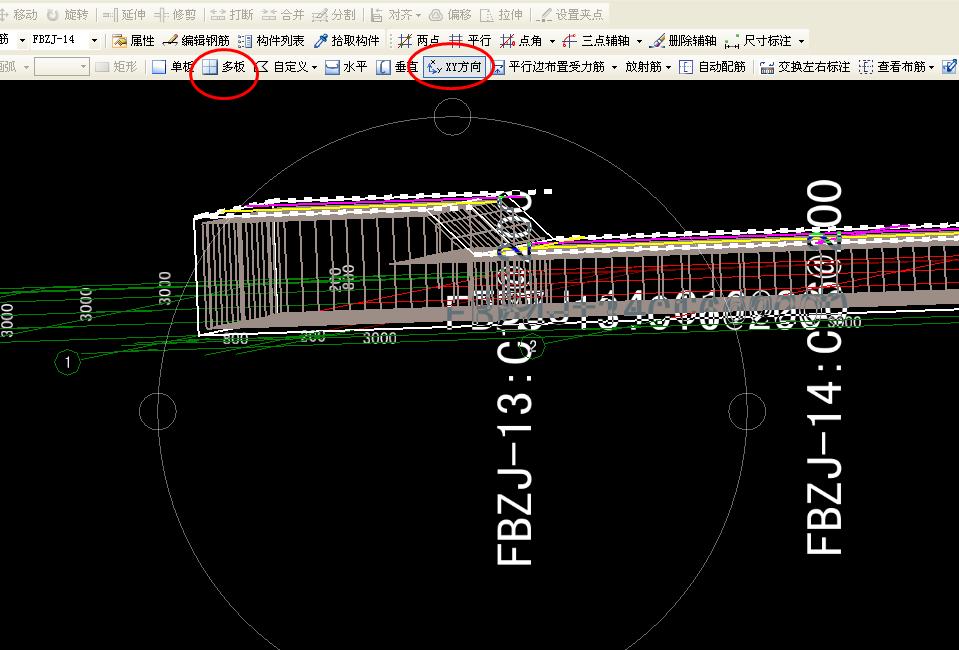
Task: Expand the 点角 dropdown arrow
Action: [x=552, y=41]
